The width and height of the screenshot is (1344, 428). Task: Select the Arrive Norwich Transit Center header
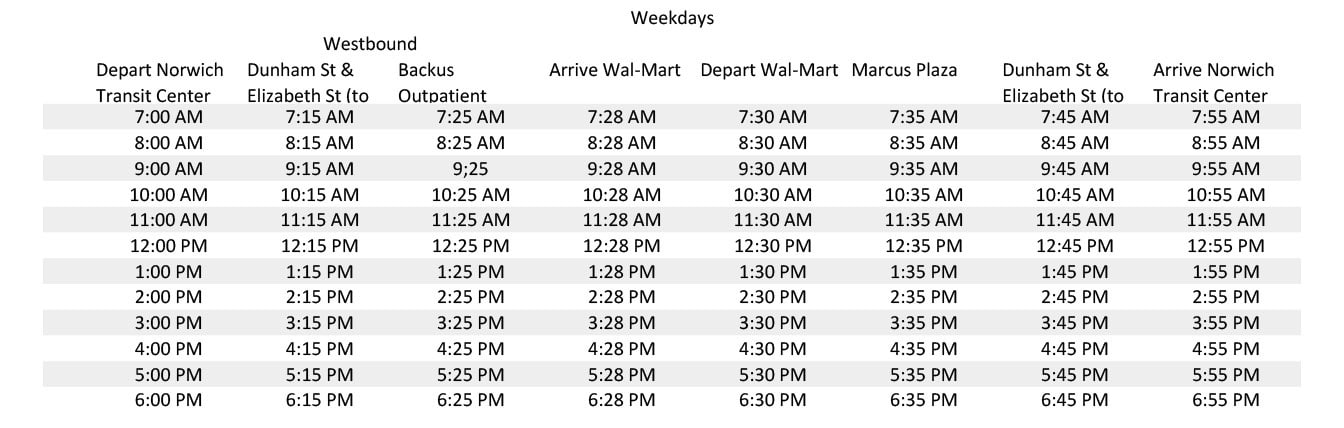[x=1213, y=83]
